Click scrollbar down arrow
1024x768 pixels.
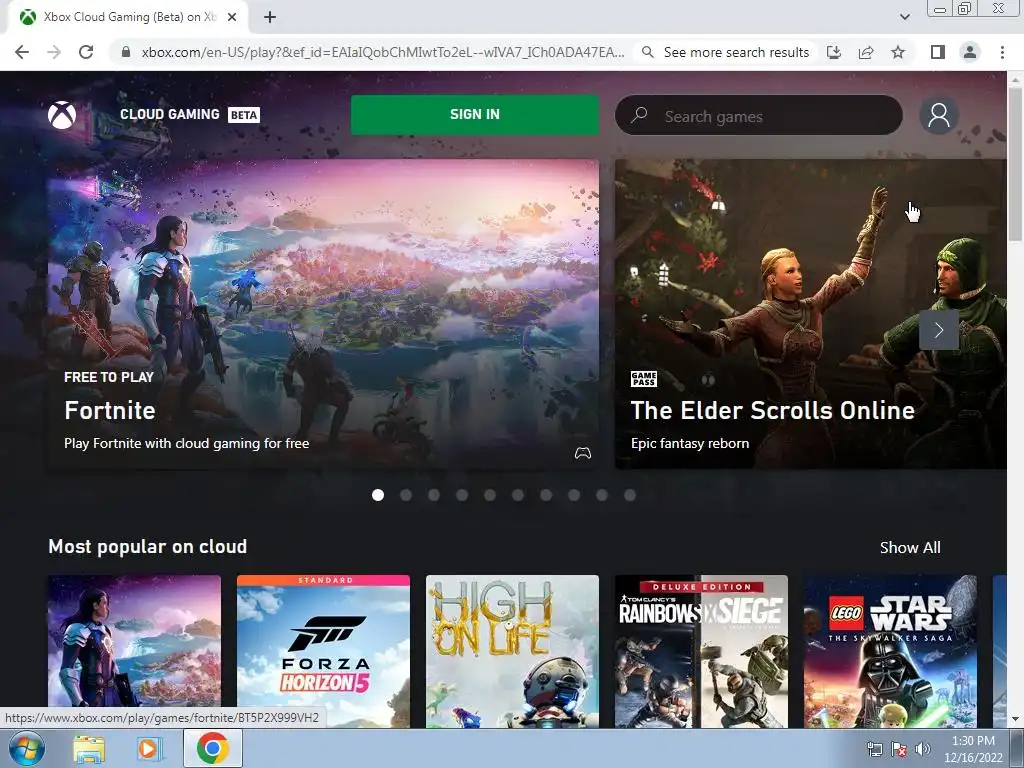[x=1016, y=719]
